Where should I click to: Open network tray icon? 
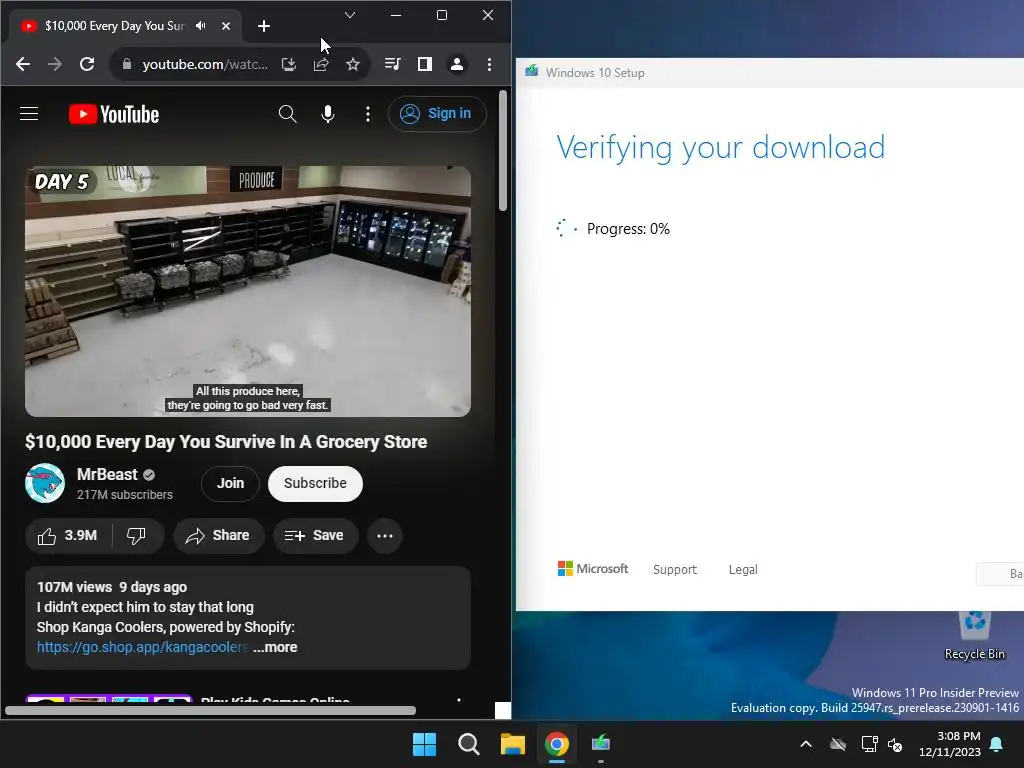click(x=869, y=744)
